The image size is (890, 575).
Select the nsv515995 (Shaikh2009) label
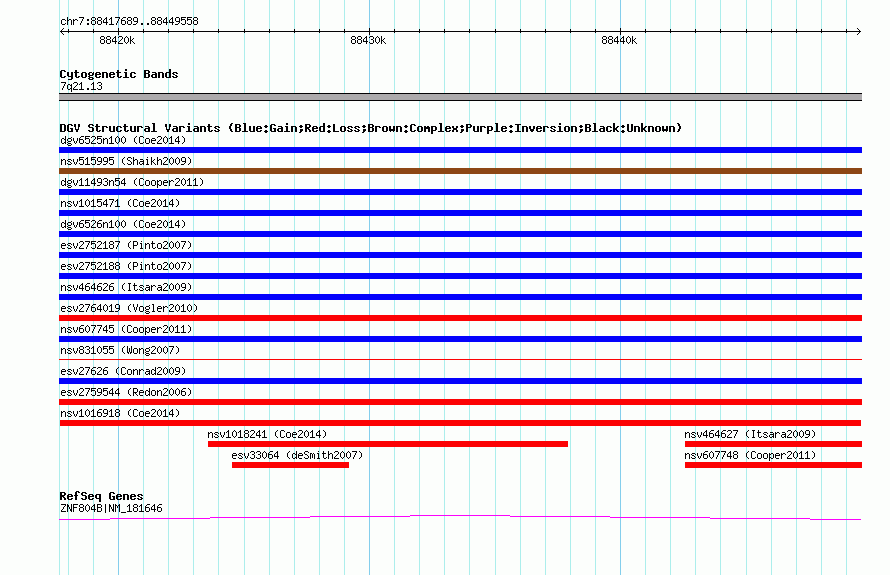point(126,161)
